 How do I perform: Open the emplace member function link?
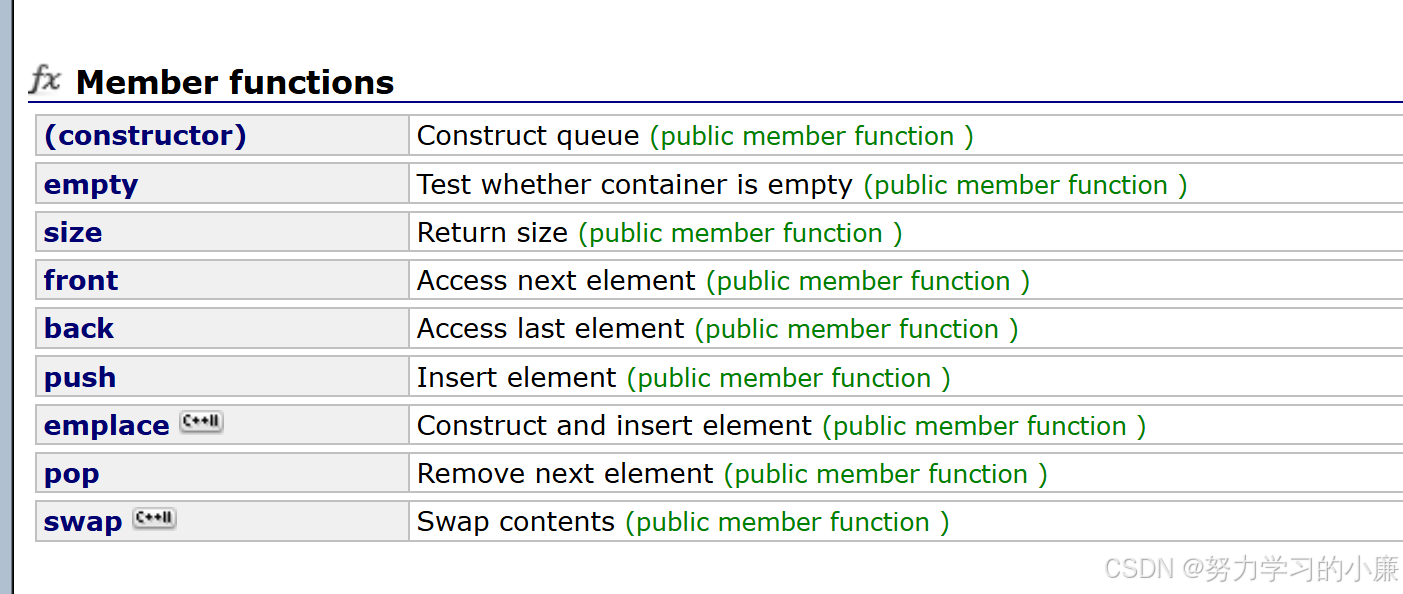[x=107, y=426]
